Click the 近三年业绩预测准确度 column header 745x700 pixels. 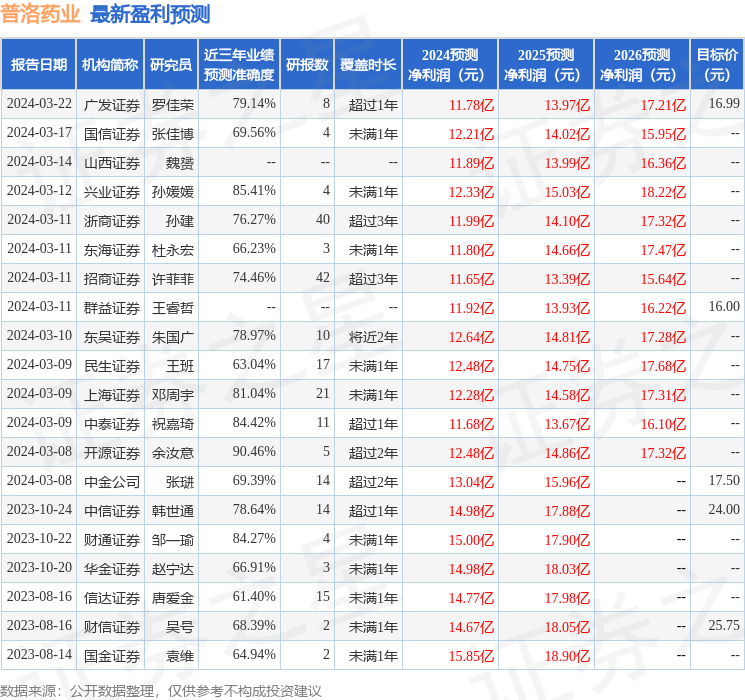pos(239,65)
